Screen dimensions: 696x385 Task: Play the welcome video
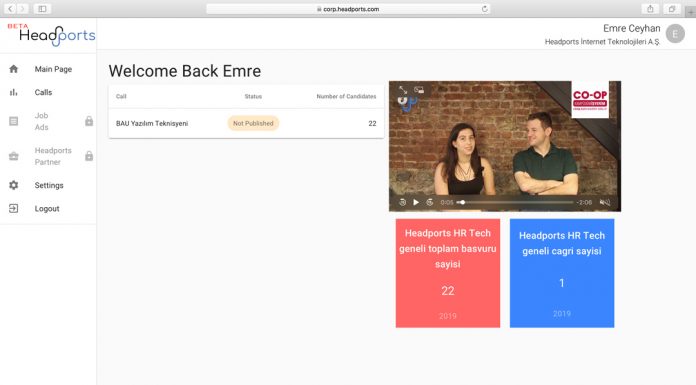[x=416, y=202]
